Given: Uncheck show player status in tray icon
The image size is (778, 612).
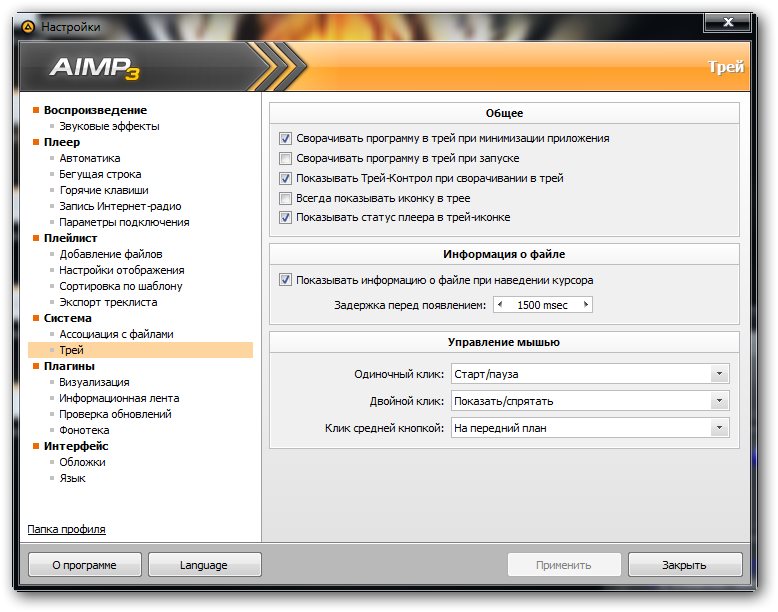Looking at the screenshot, I should click(285, 217).
